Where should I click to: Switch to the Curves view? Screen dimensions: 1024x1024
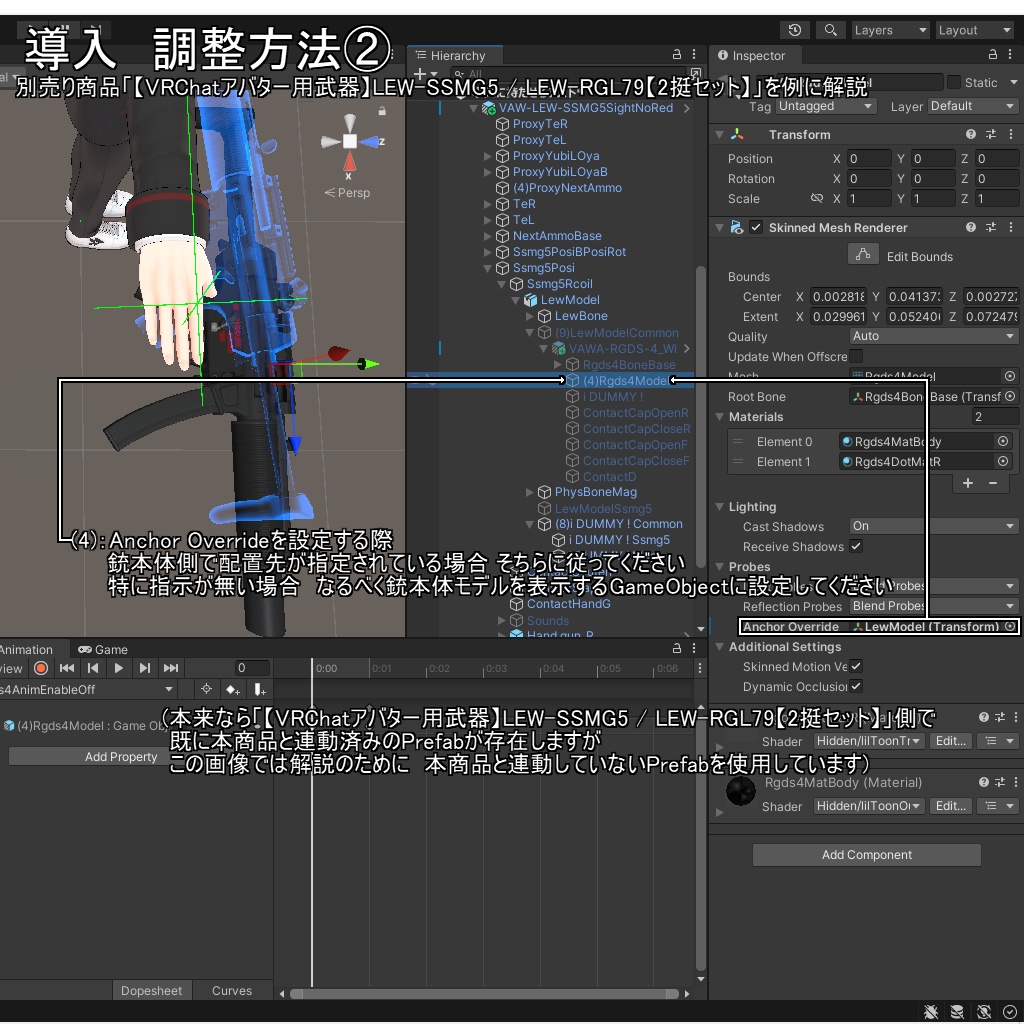click(x=232, y=991)
